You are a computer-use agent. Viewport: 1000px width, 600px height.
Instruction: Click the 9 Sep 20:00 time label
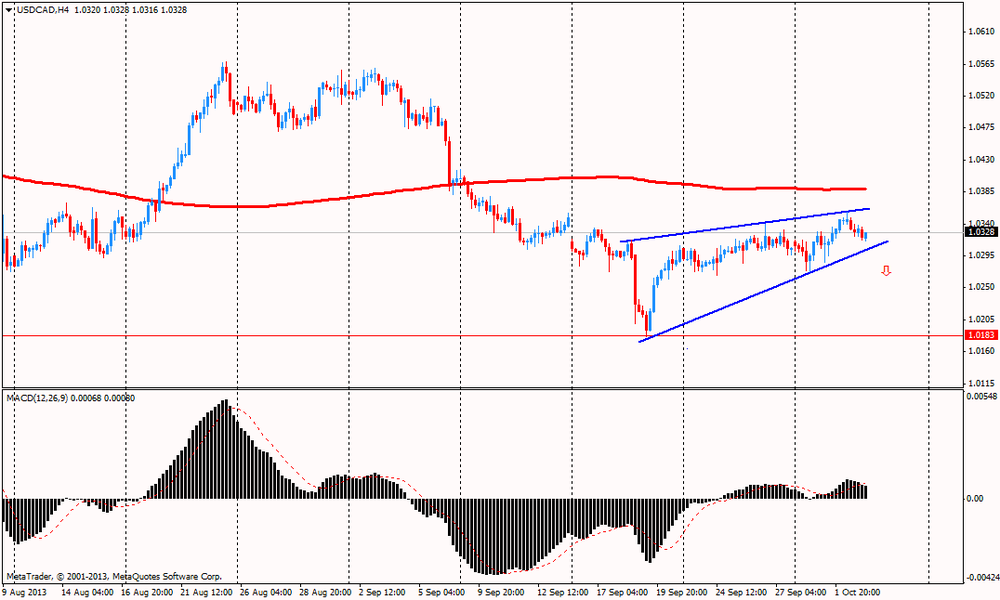click(501, 592)
